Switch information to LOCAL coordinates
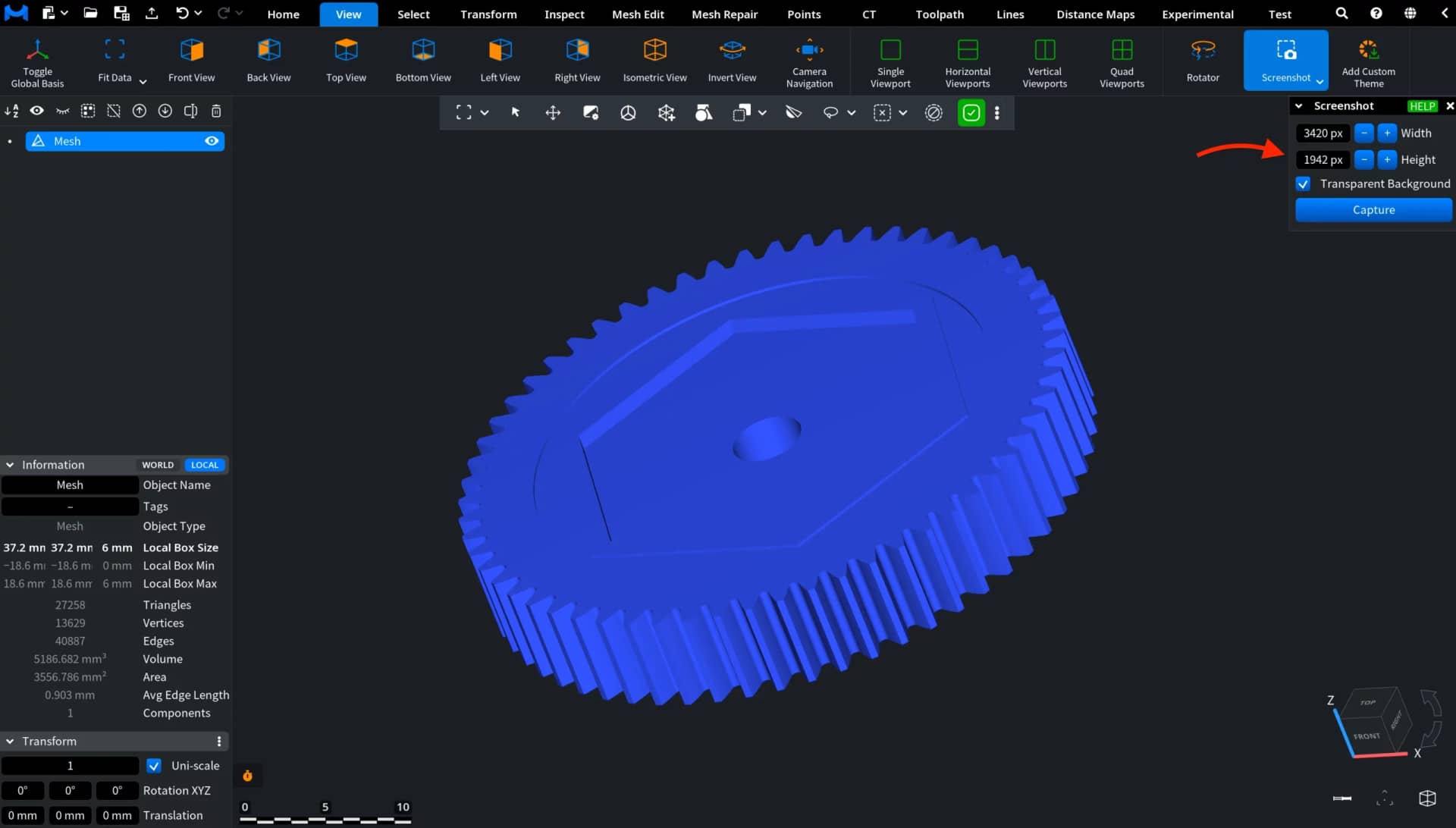Viewport: 1456px width, 828px height. 205,465
